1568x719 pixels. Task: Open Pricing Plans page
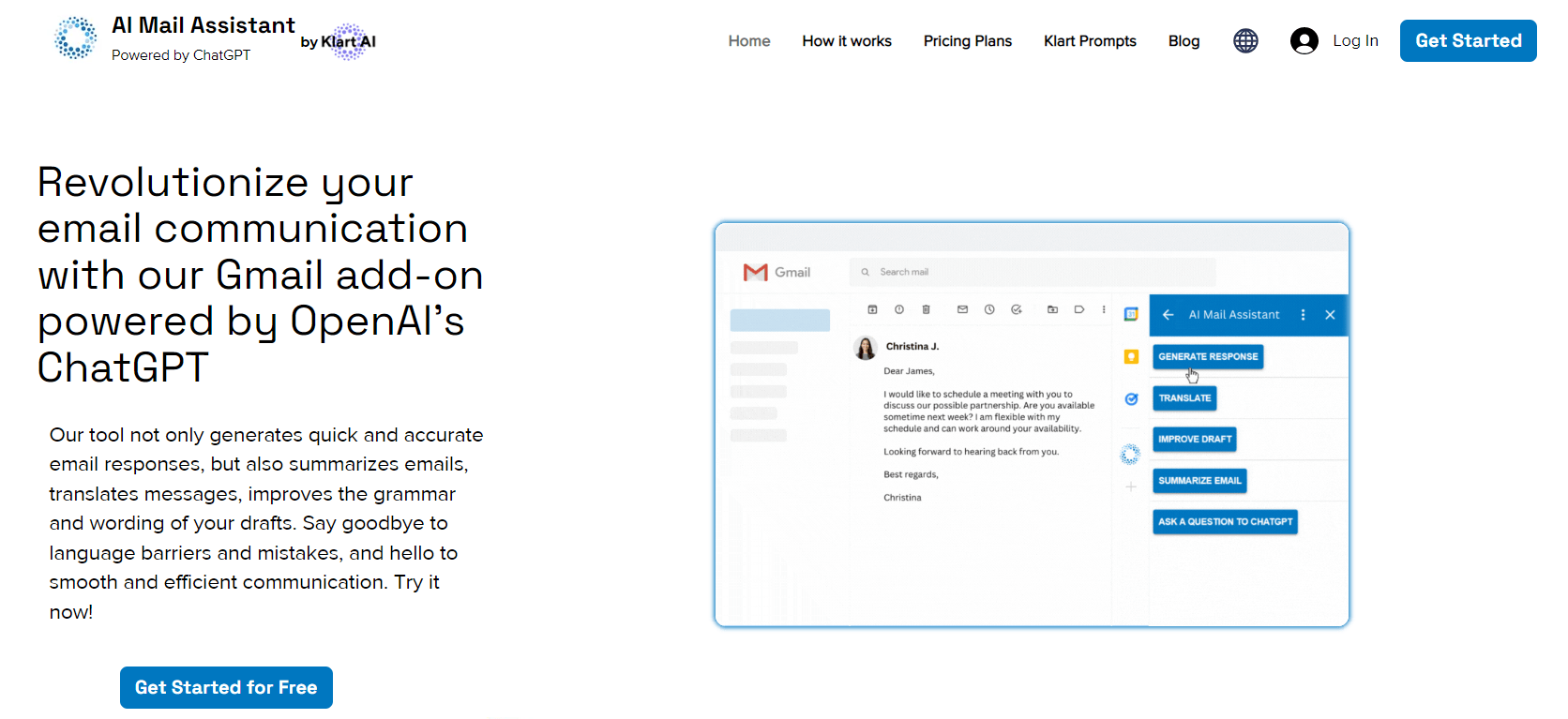point(968,41)
